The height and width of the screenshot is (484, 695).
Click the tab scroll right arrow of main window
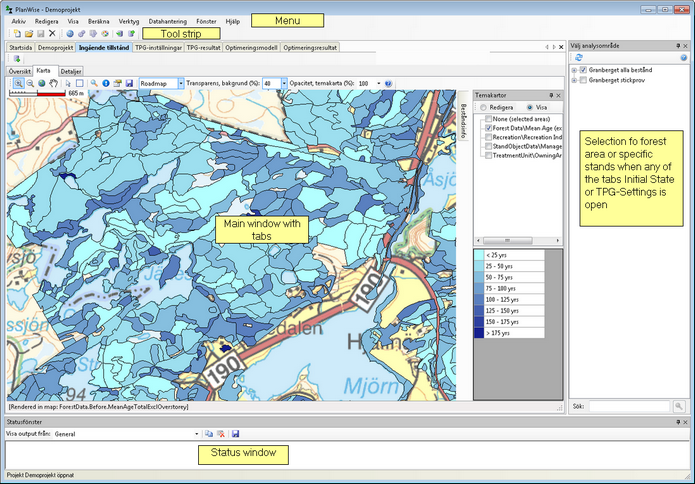coord(554,47)
